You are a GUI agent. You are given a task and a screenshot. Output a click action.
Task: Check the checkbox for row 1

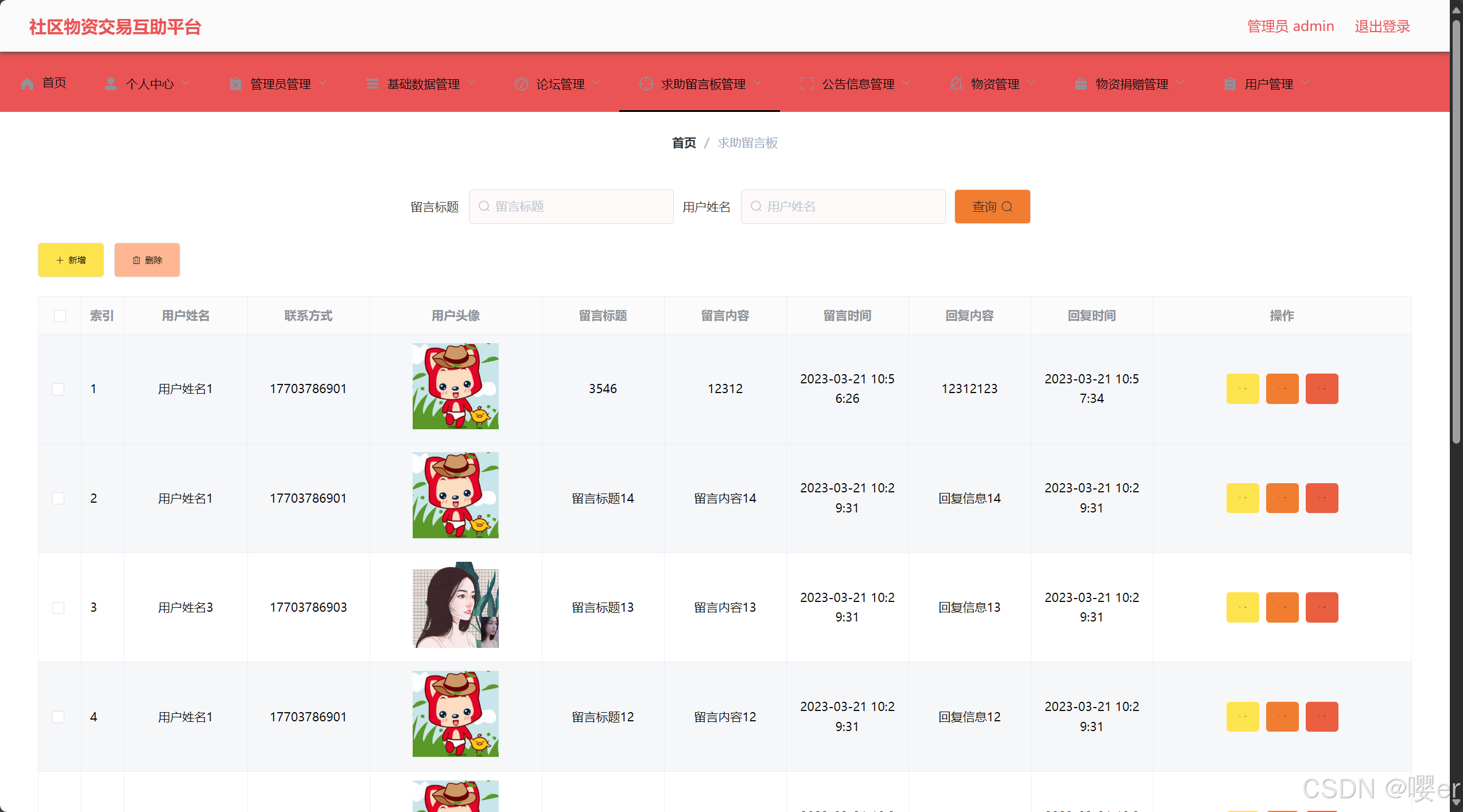(59, 389)
